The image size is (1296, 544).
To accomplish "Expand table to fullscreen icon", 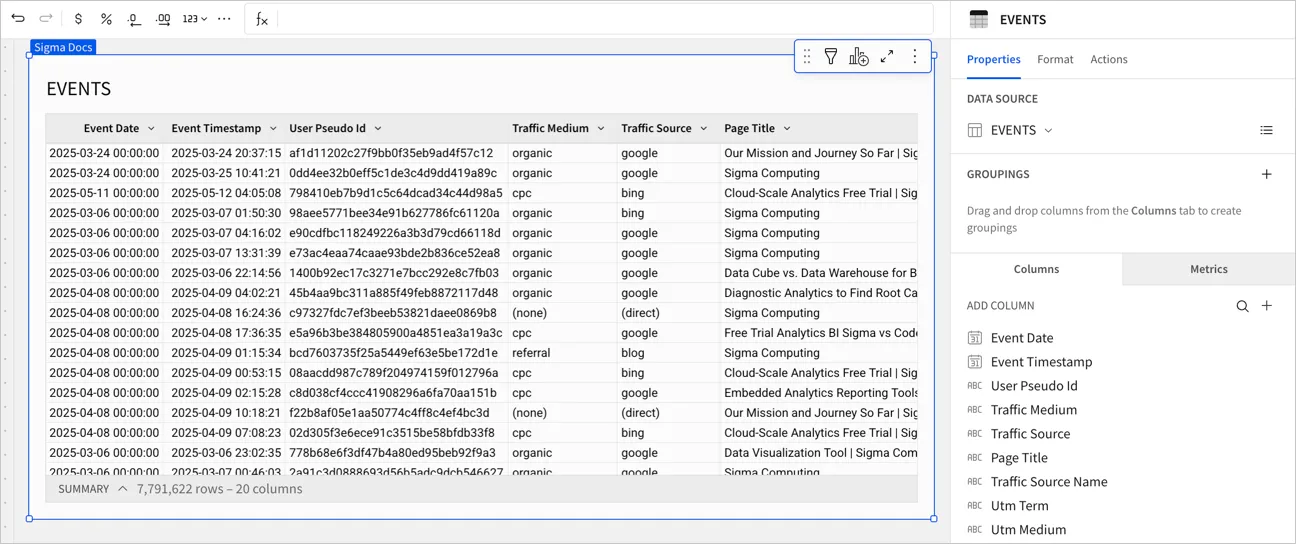I will [x=887, y=57].
